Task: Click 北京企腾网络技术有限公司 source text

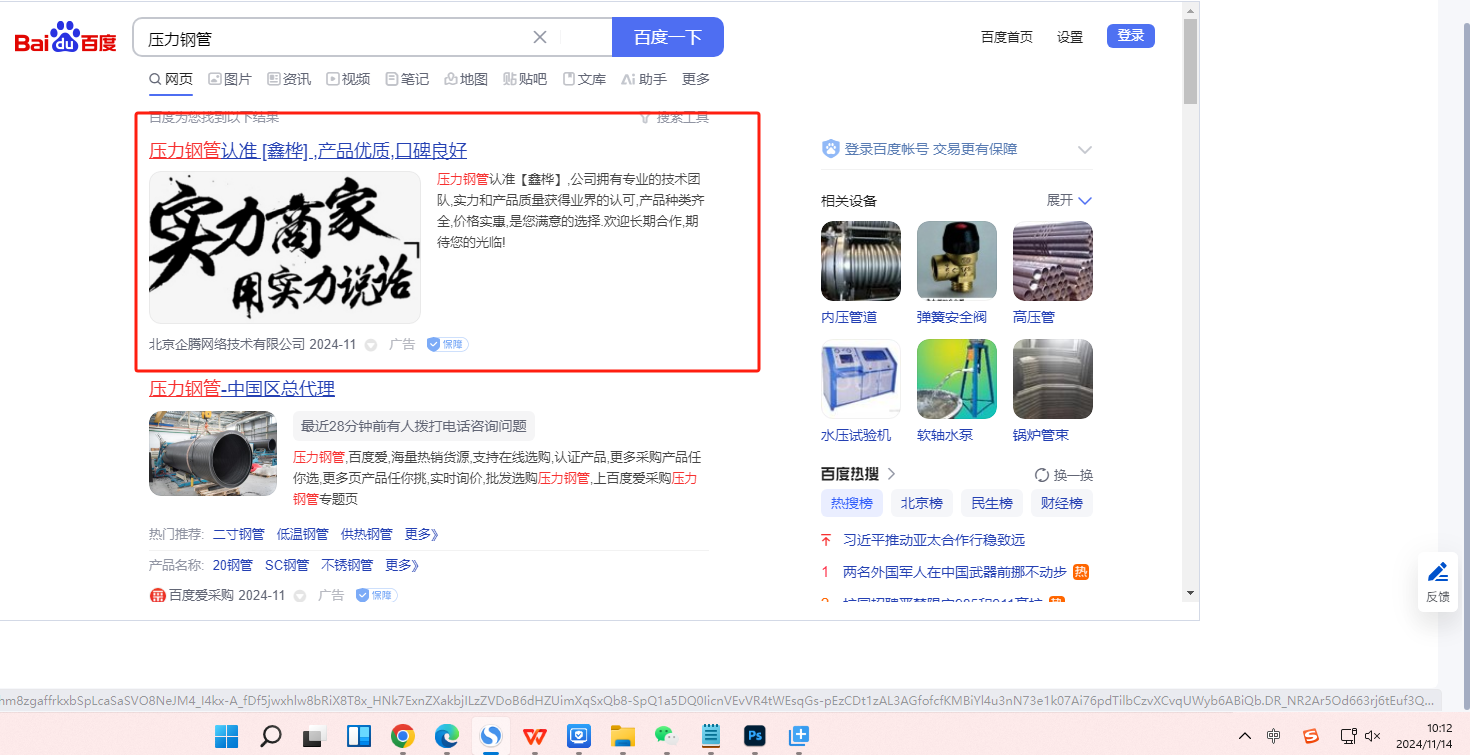Action: pos(227,344)
